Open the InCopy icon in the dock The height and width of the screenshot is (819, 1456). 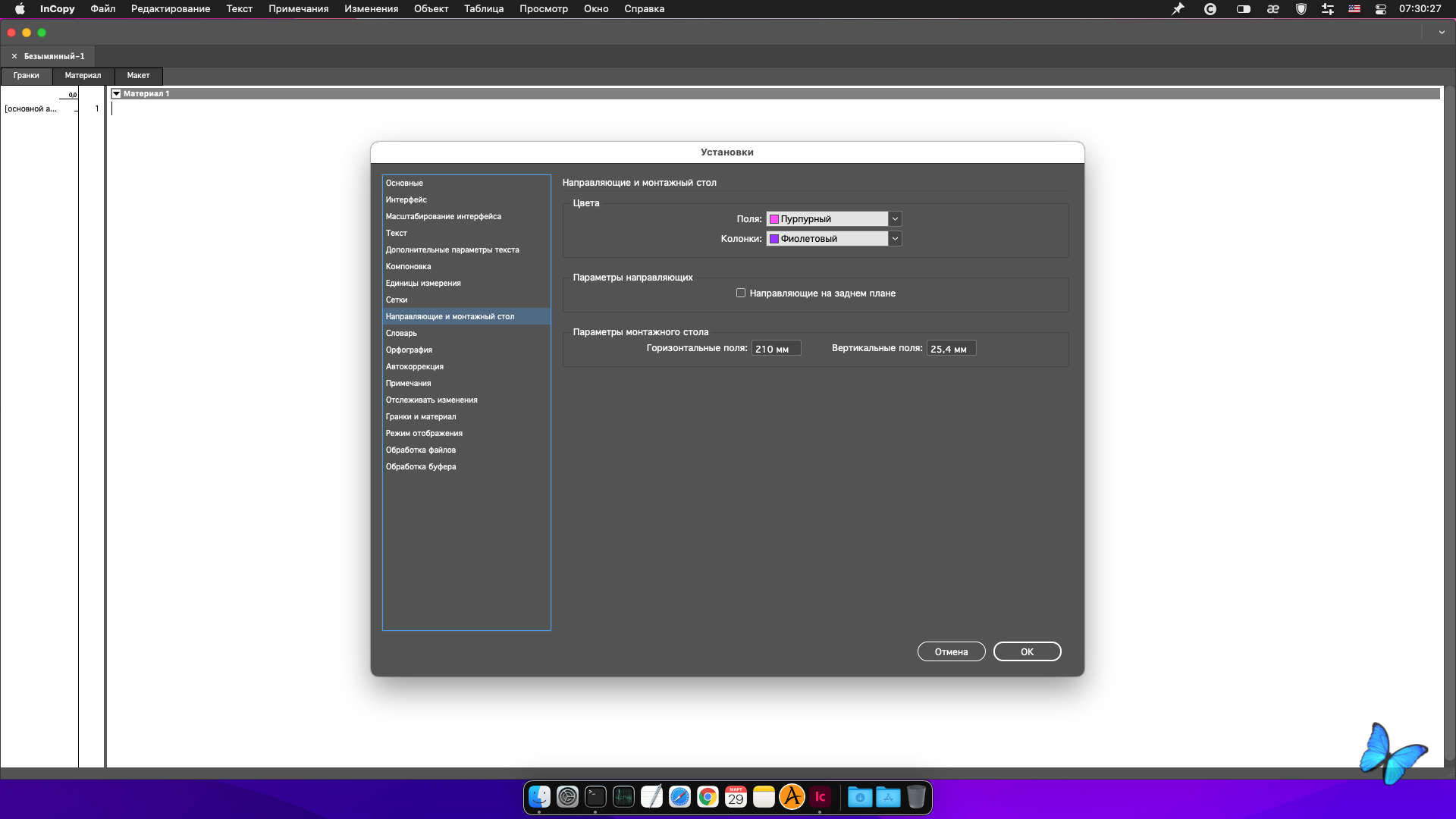click(x=820, y=797)
